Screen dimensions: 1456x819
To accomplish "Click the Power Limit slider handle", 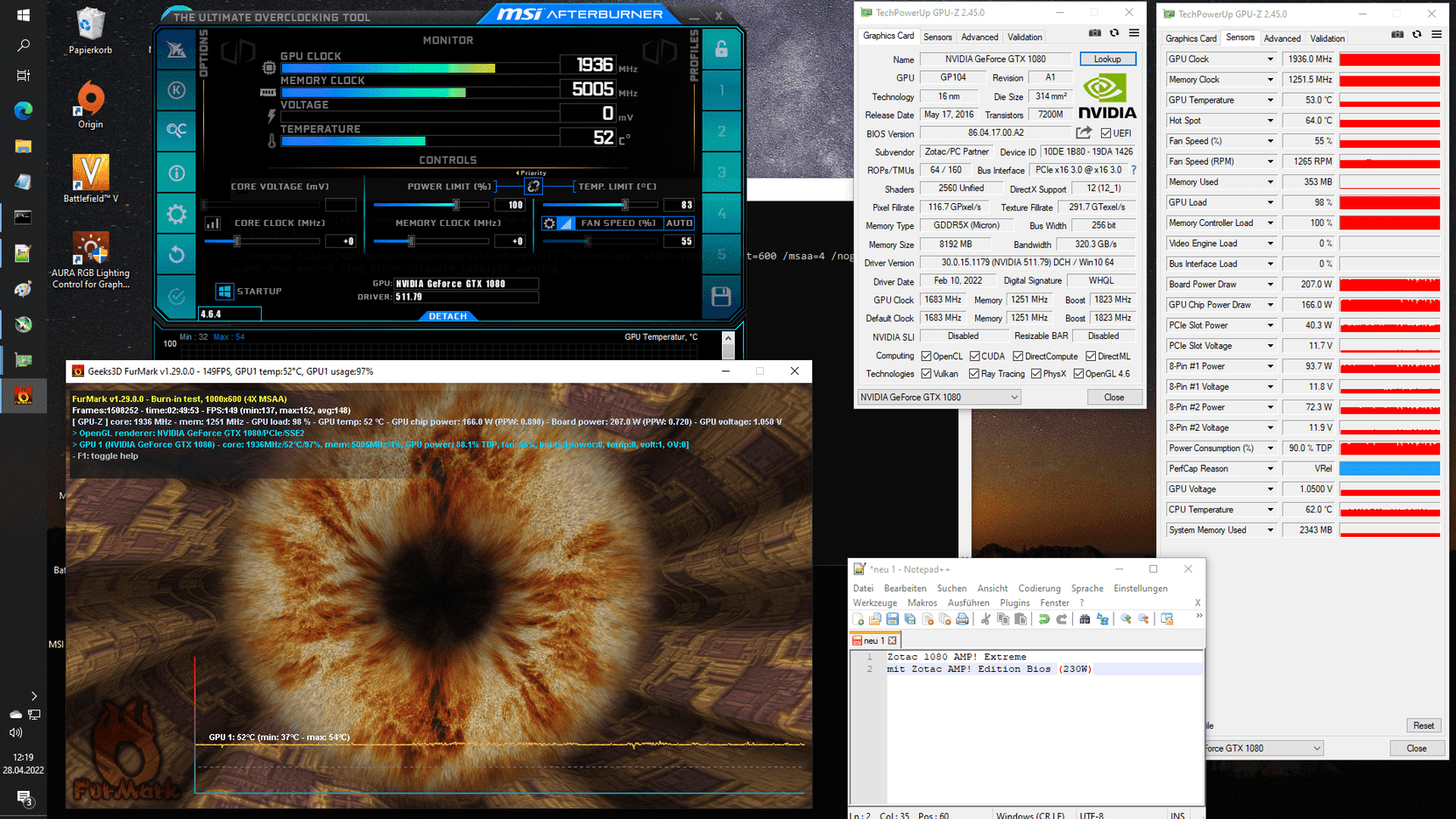I will (456, 205).
